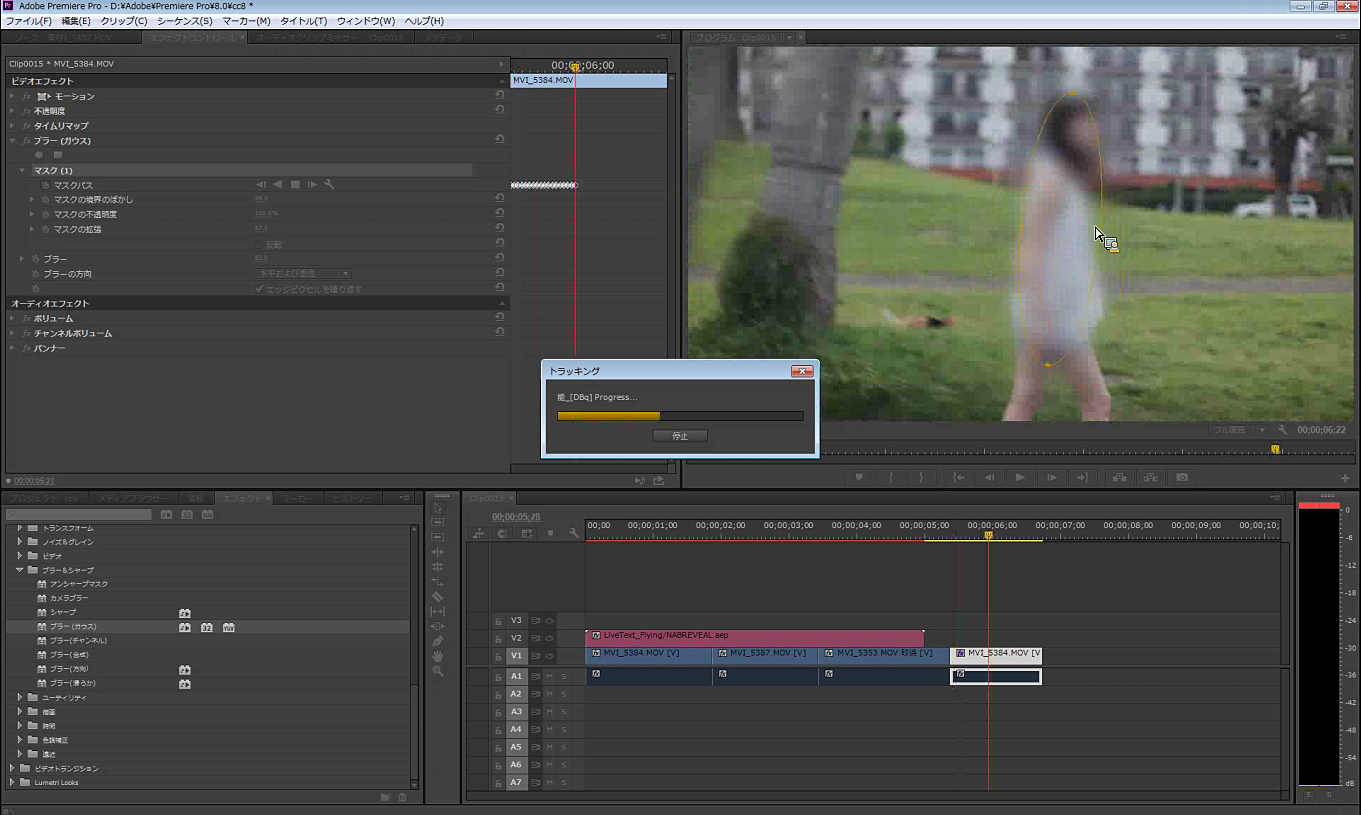The image size is (1361, 815).
Task: Click Export Frame camera icon in Program monitor
Action: click(1182, 478)
